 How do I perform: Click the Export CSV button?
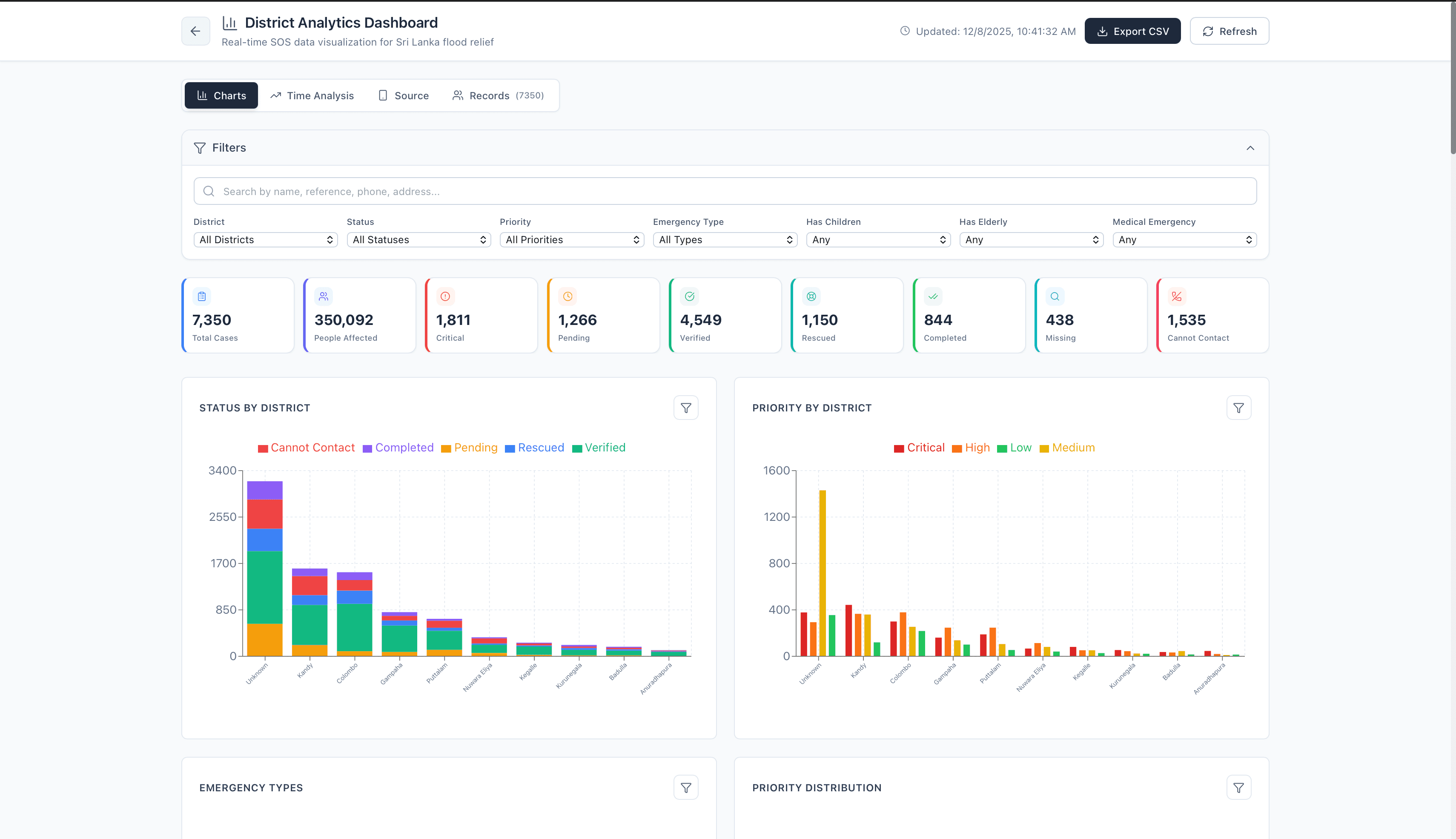(1132, 31)
